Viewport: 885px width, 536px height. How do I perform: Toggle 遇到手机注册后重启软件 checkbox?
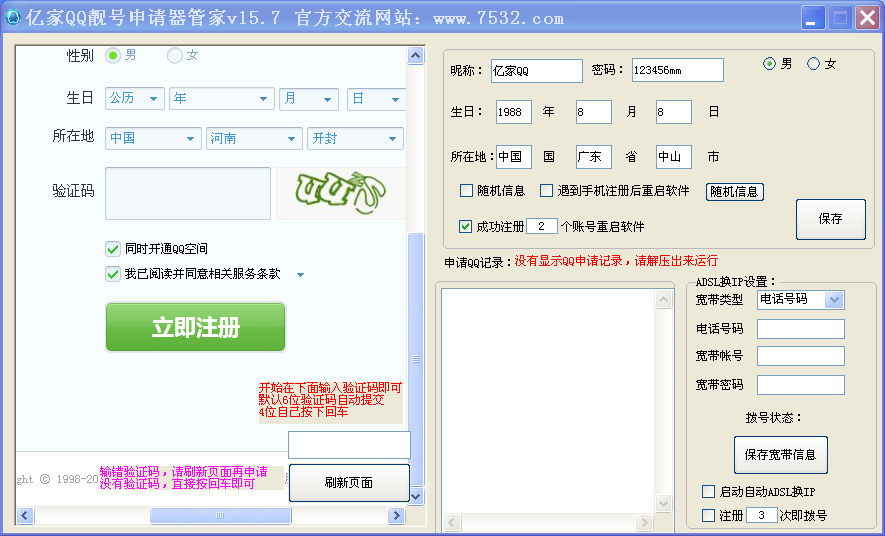point(546,191)
